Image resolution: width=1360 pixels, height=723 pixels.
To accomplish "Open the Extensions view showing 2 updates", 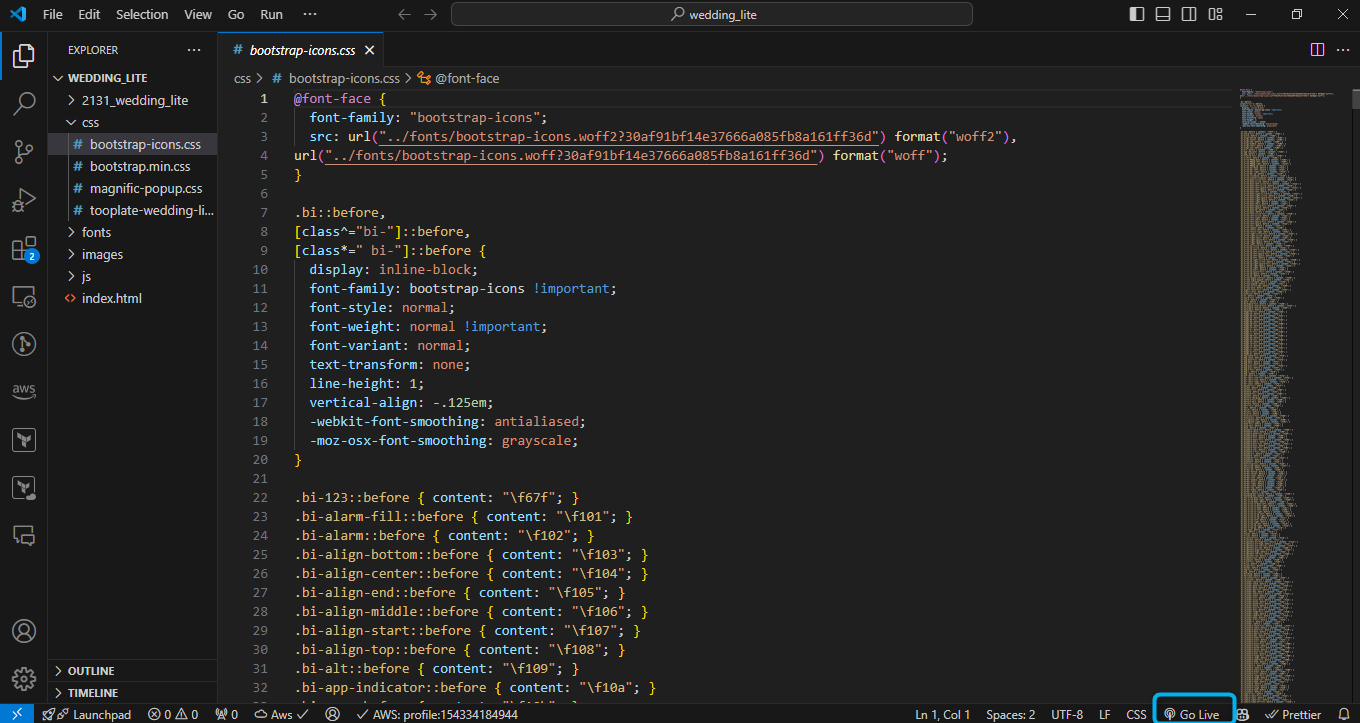I will tap(24, 248).
